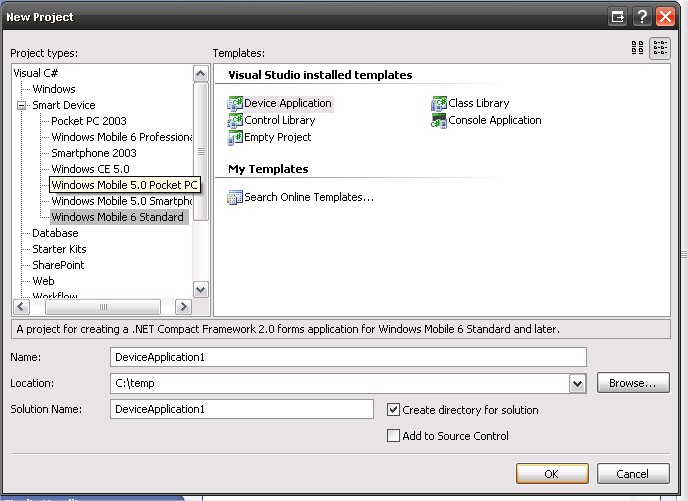Select Smartphone 2003 project type
The image size is (688, 501).
click(94, 153)
